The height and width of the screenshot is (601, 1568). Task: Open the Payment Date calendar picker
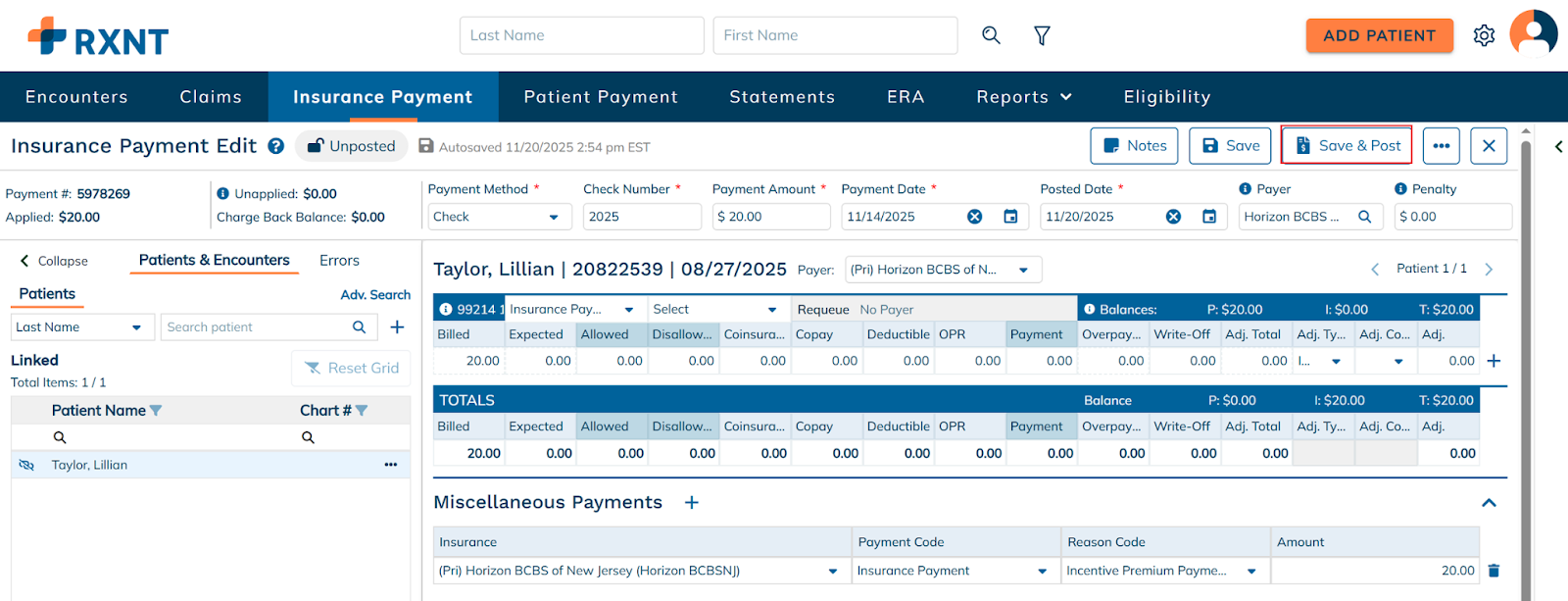[x=1010, y=217]
